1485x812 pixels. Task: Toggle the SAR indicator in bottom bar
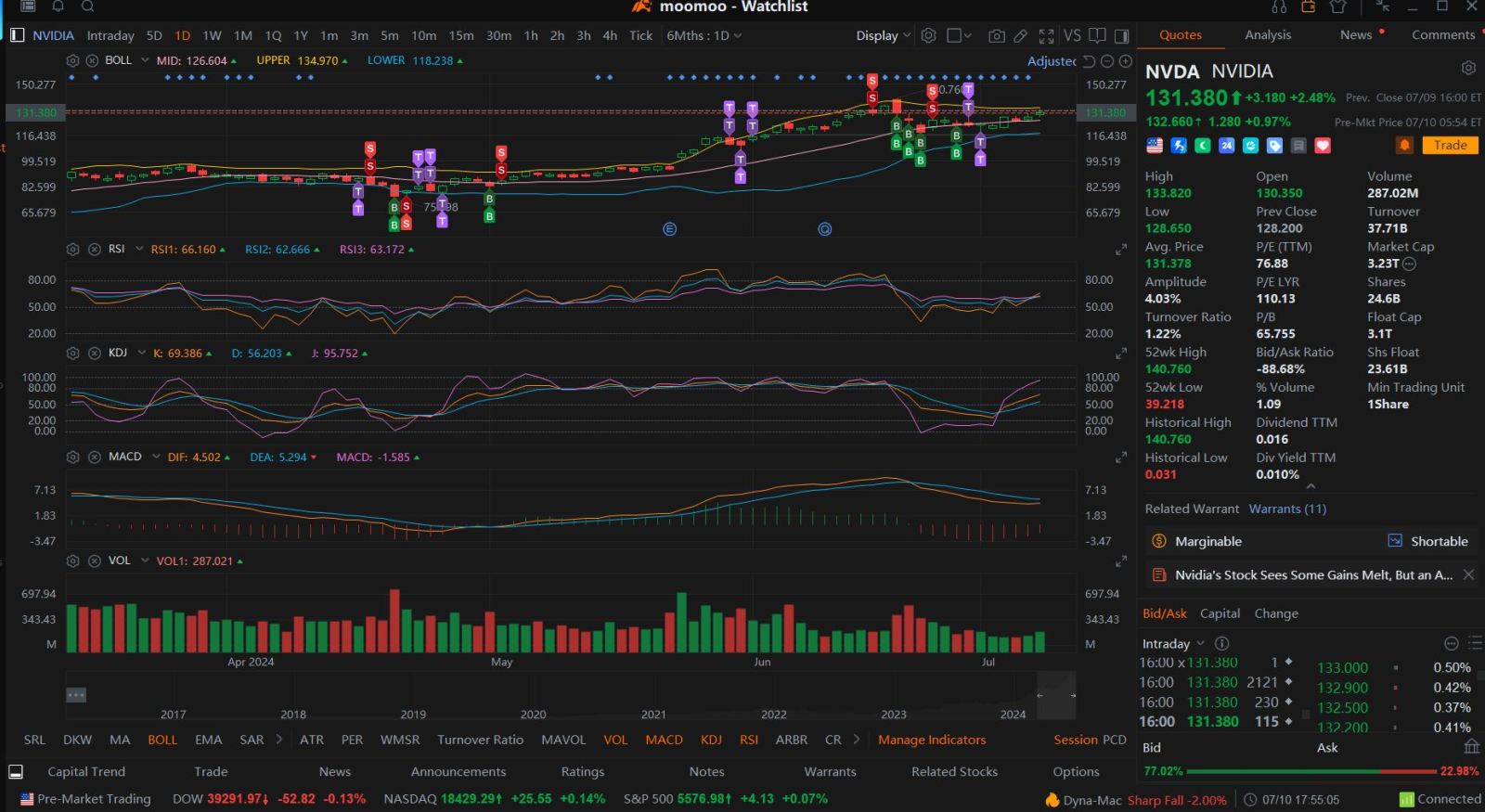coord(252,740)
